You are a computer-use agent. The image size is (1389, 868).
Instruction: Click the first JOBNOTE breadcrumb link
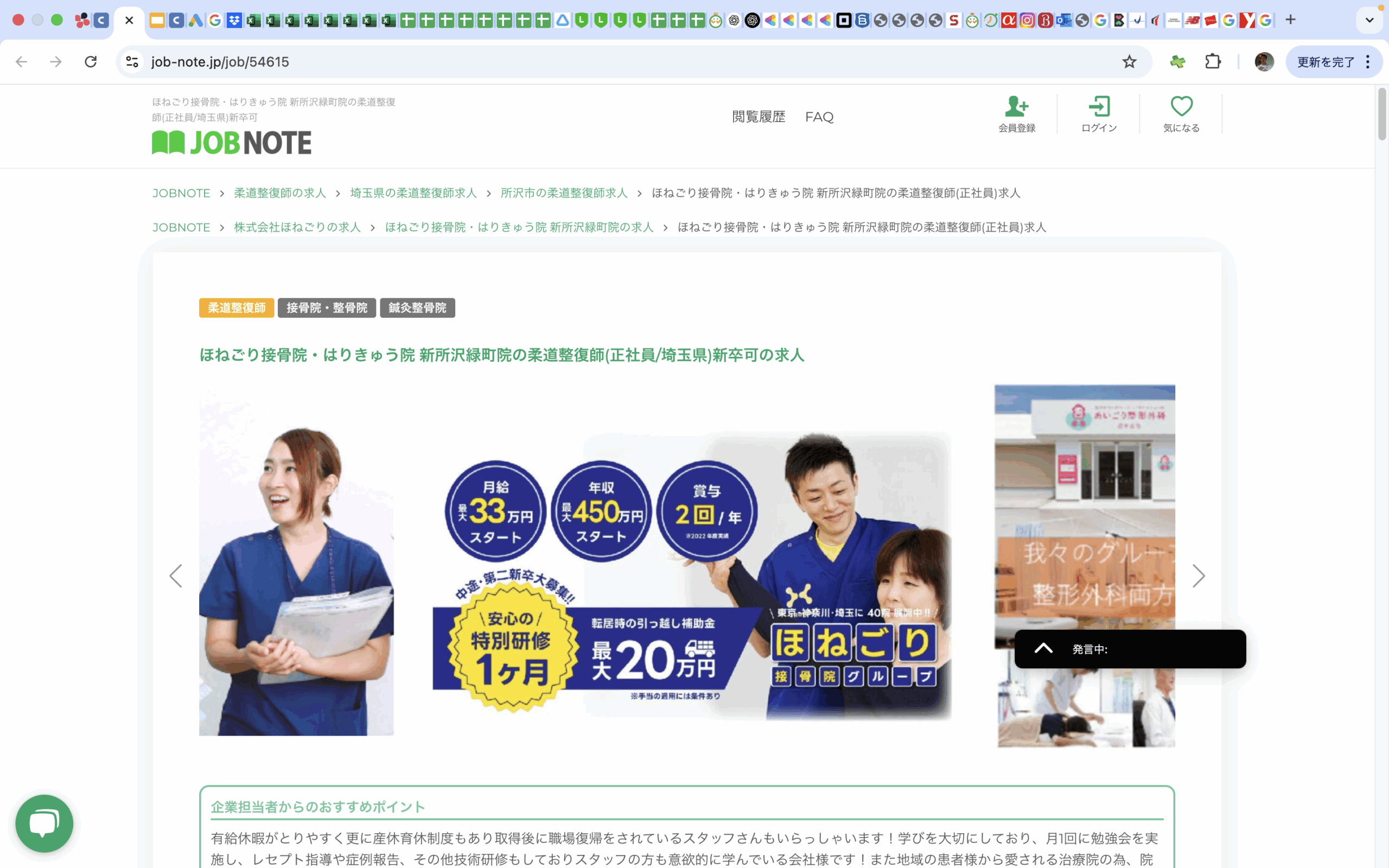click(x=181, y=193)
